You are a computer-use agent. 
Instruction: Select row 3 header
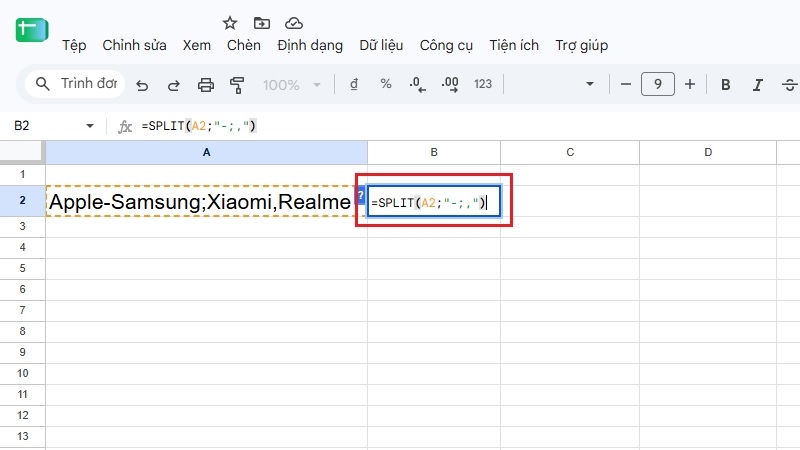pos(22,226)
